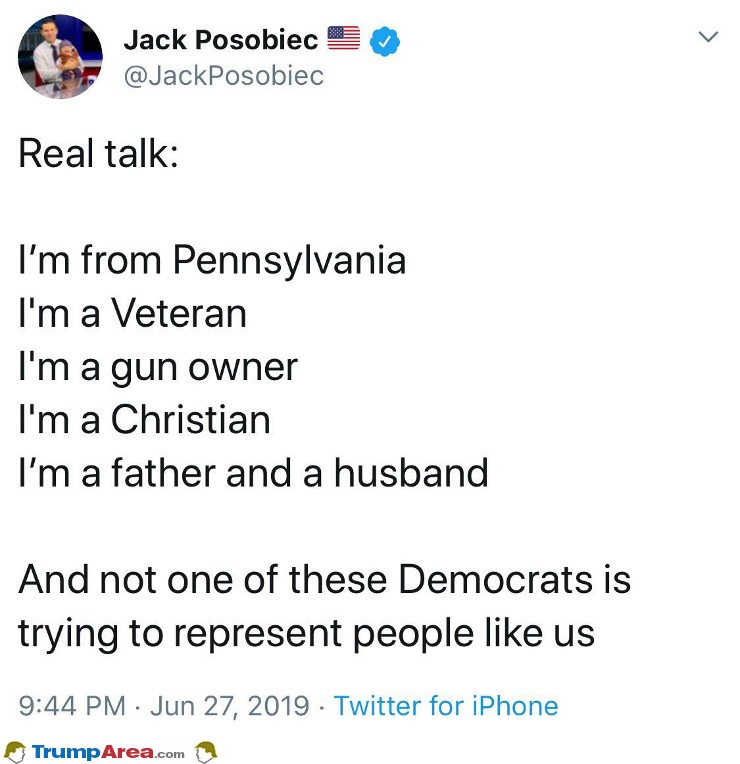Click the Trump hair icon right of watermark

point(206,752)
